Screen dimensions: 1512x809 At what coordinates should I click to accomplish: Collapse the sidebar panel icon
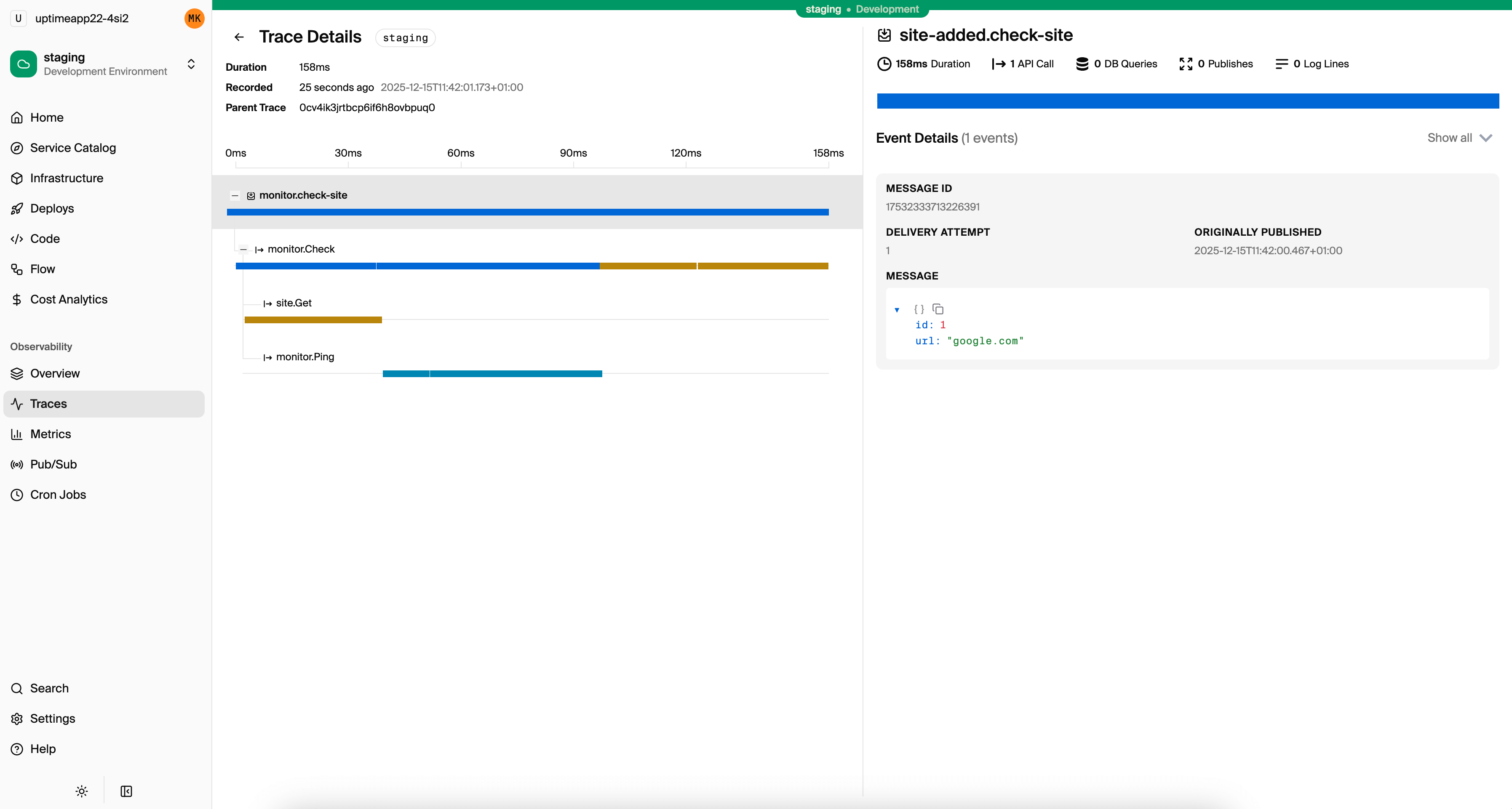click(x=126, y=791)
